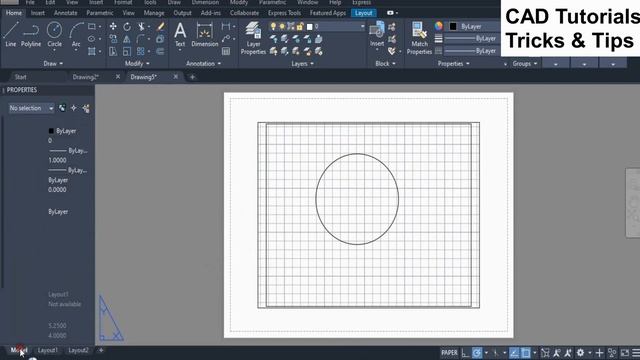Expand the Groups panel
This screenshot has width=640, height=360.
tap(525, 64)
